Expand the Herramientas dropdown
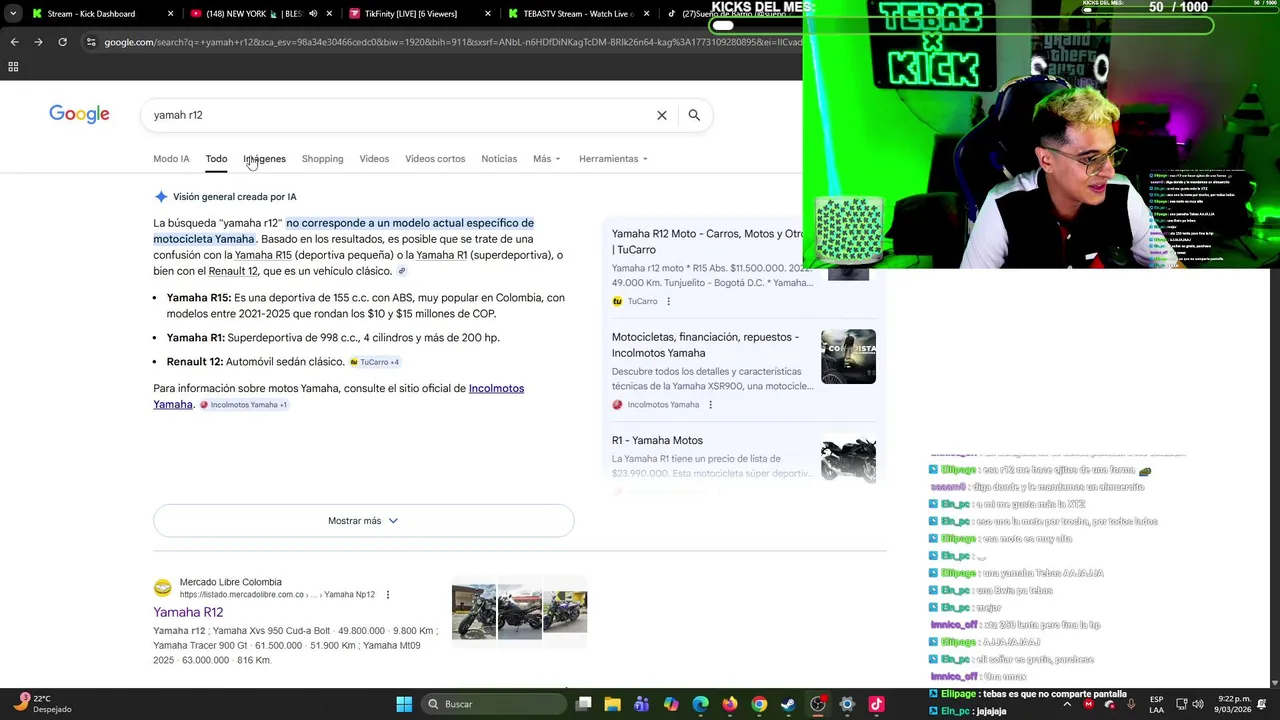 pyautogui.click(x=613, y=159)
